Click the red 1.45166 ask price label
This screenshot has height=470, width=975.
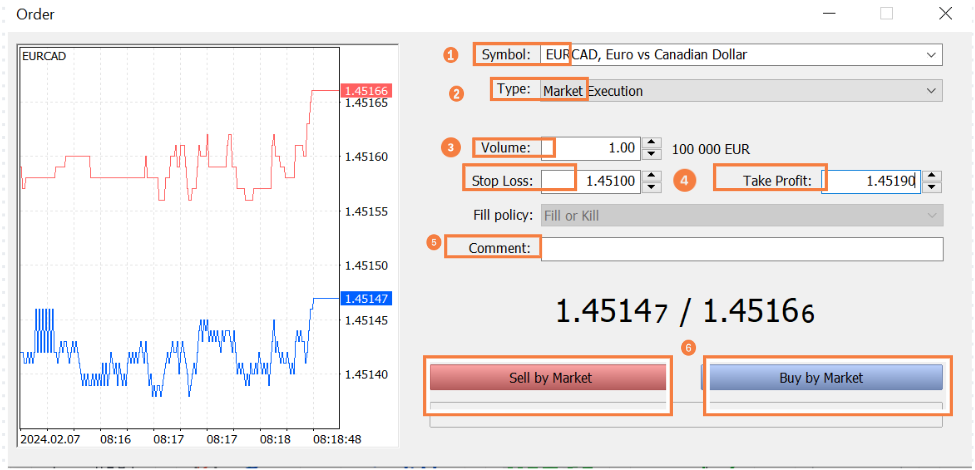366,90
